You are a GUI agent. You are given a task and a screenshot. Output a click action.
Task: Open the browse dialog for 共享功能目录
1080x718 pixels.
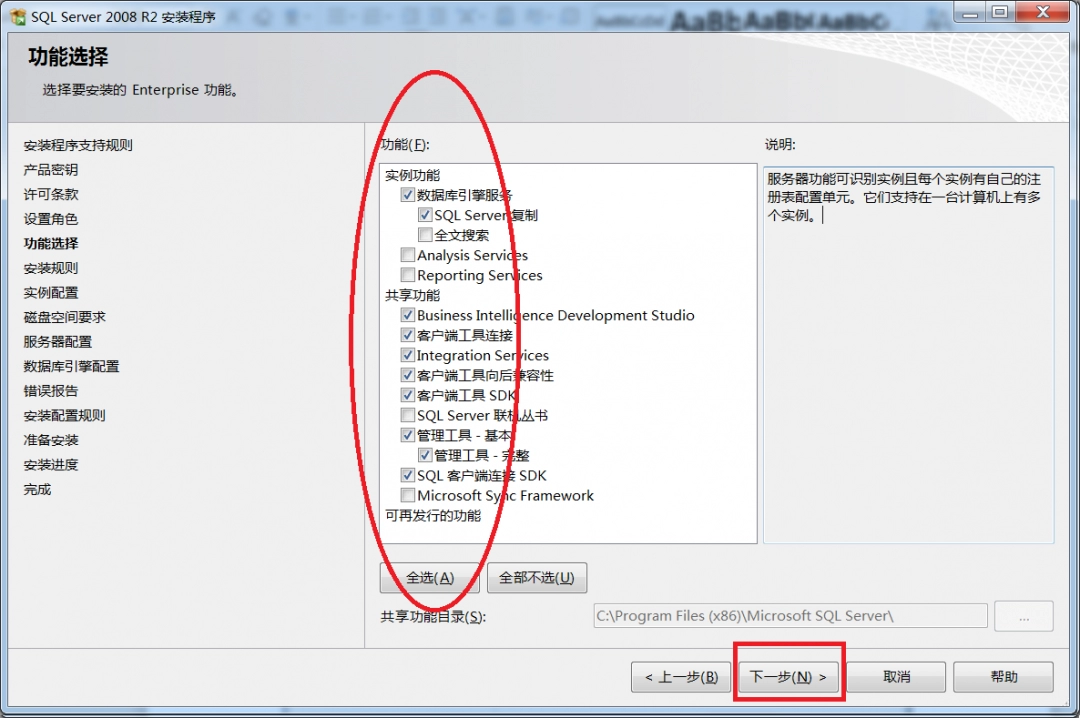1023,615
